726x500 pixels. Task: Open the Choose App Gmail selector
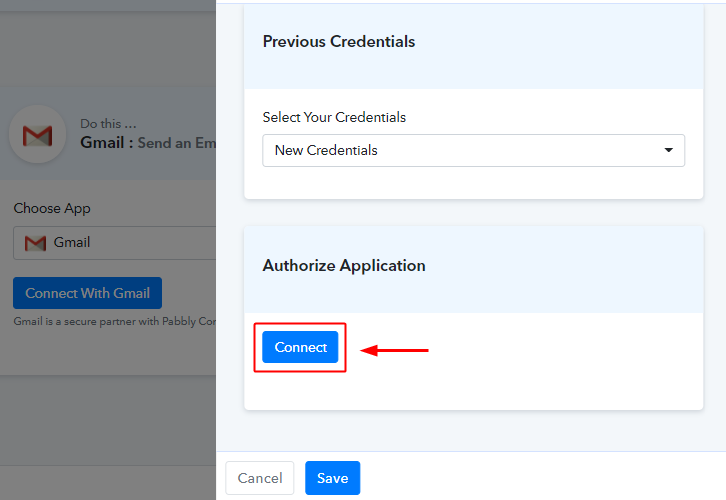click(x=115, y=243)
